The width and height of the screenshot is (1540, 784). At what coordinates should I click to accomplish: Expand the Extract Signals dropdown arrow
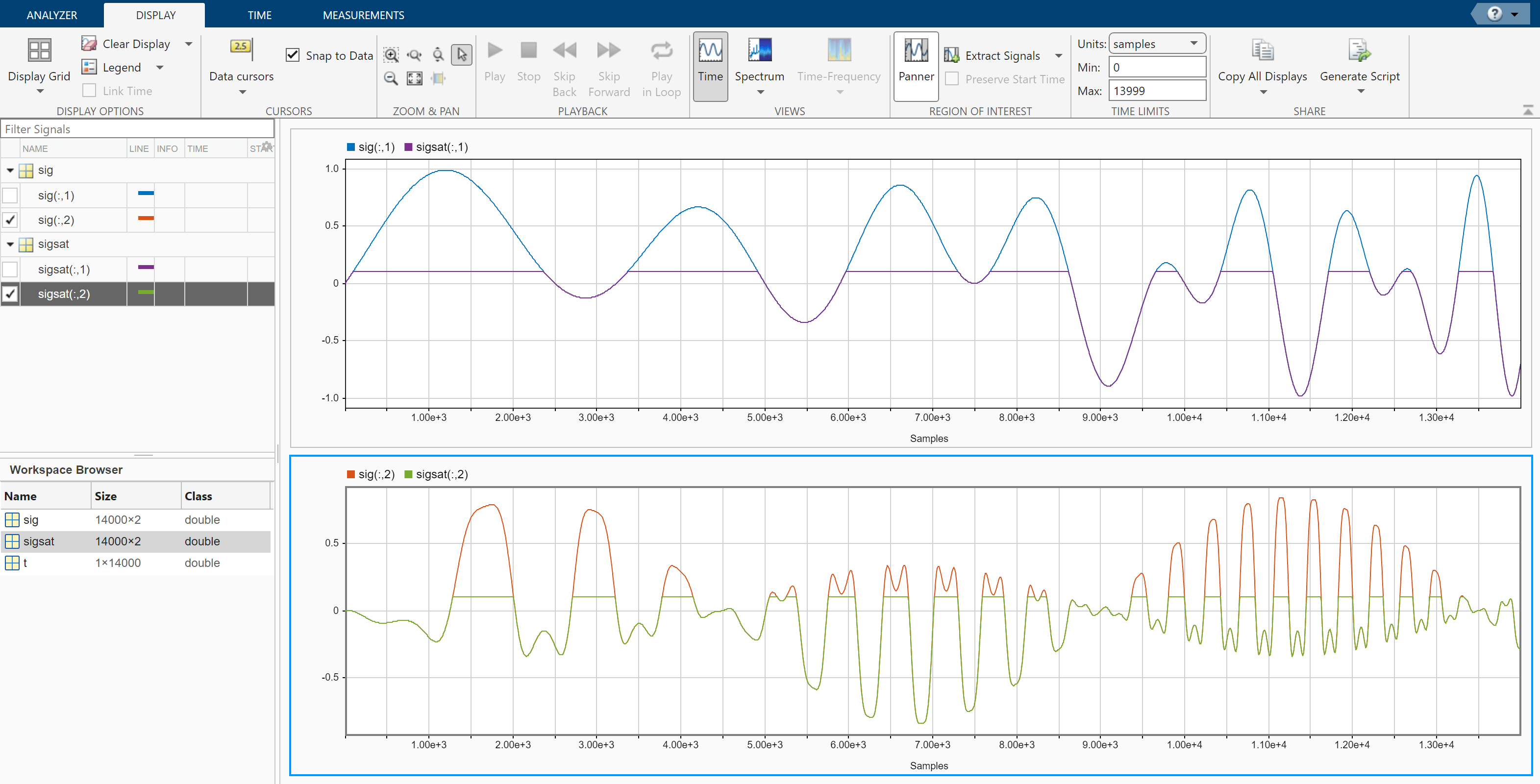point(1058,55)
